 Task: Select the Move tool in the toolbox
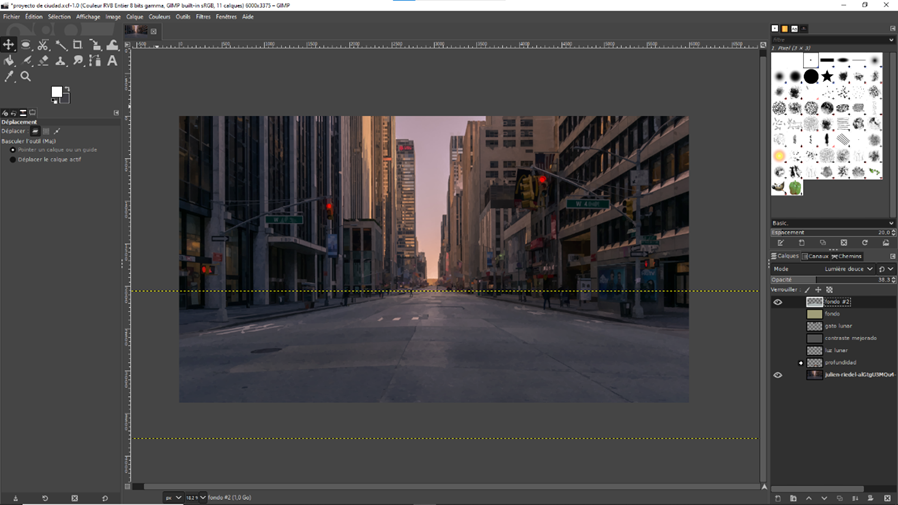coord(9,45)
